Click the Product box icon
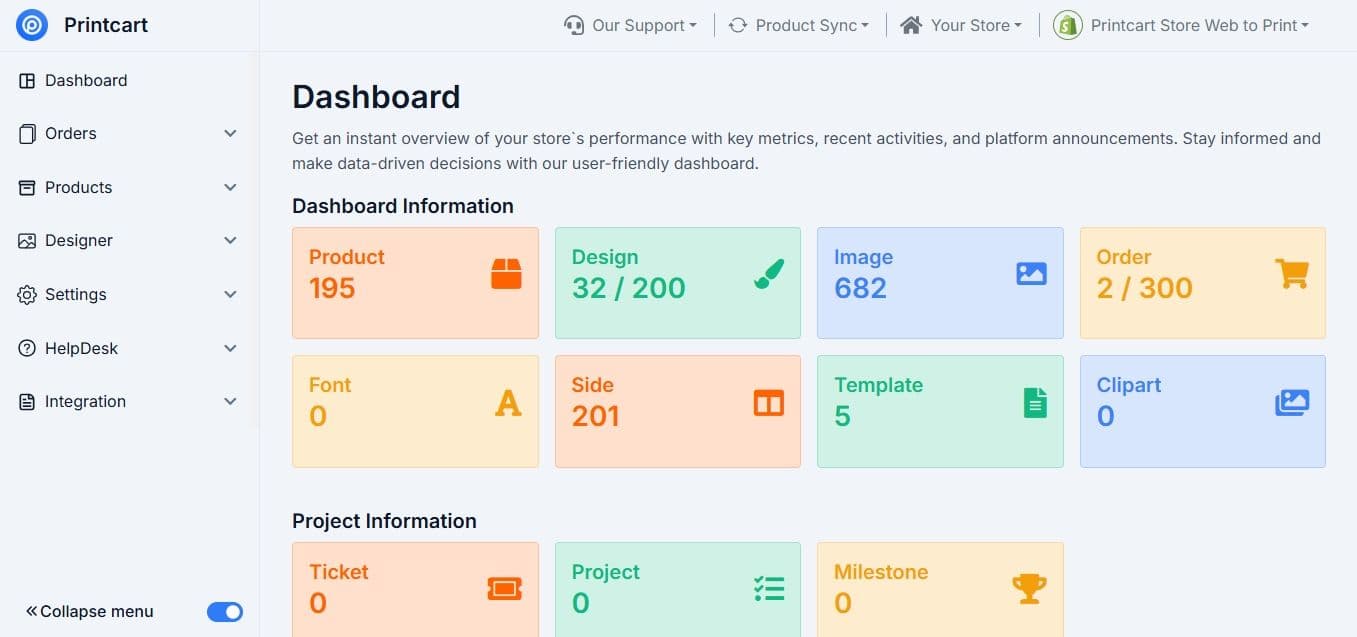Screen dimensions: 1357x637 tap(507, 273)
